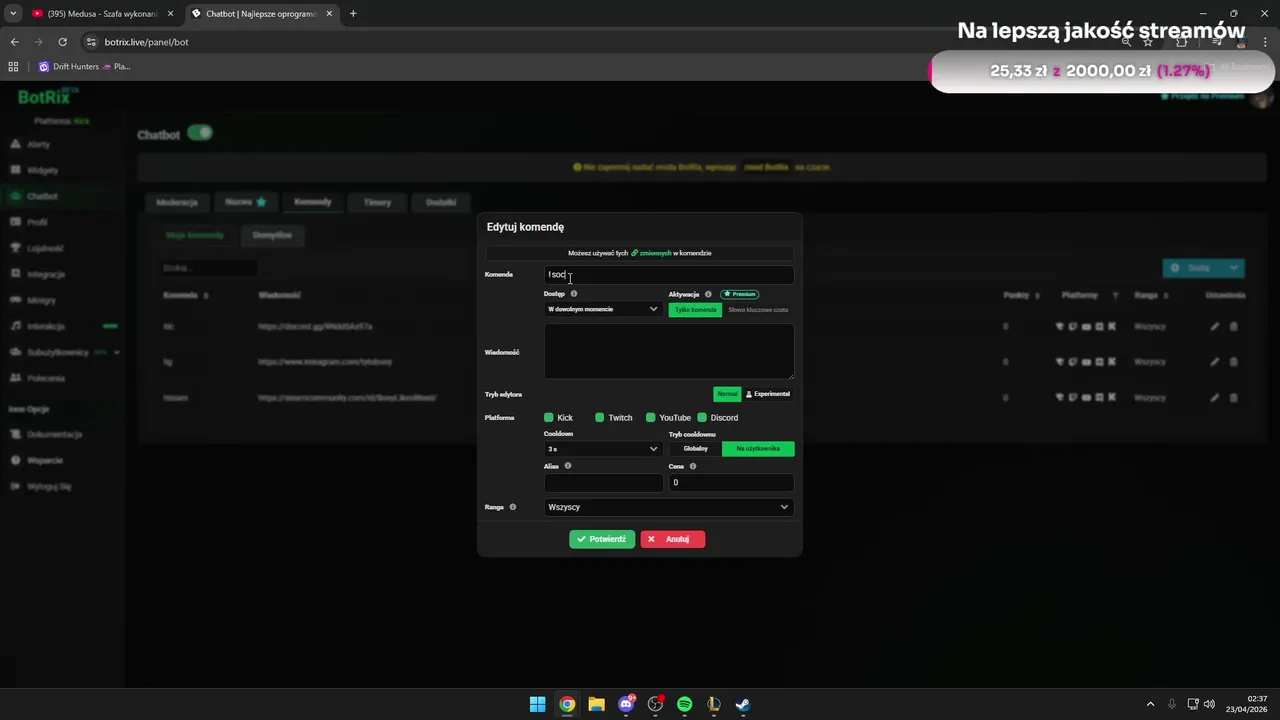The image size is (1280, 720).
Task: Set editor mode to Normal
Action: (x=727, y=394)
